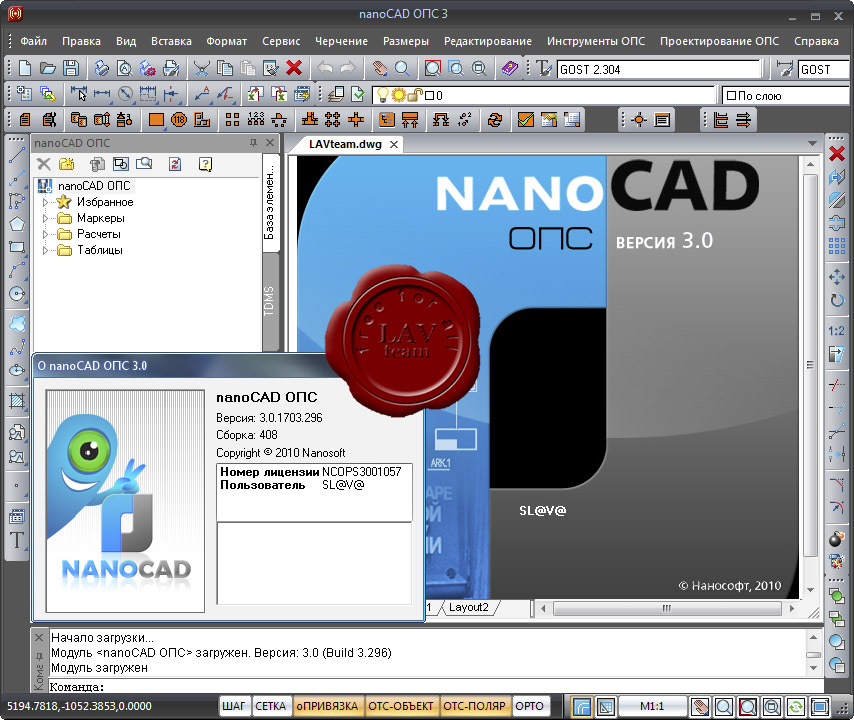Select the Polygon draw tool
The height and width of the screenshot is (720, 854).
pyautogui.click(x=17, y=224)
